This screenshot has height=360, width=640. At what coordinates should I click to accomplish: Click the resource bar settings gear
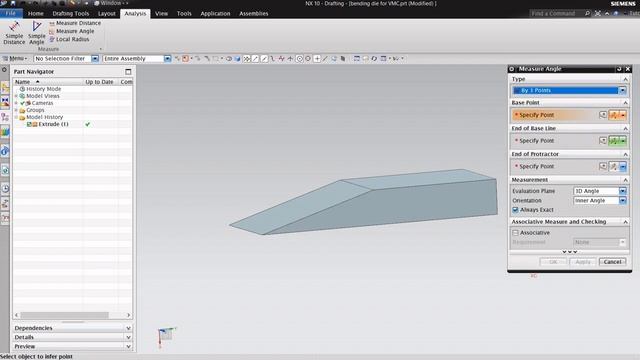[x=4, y=70]
